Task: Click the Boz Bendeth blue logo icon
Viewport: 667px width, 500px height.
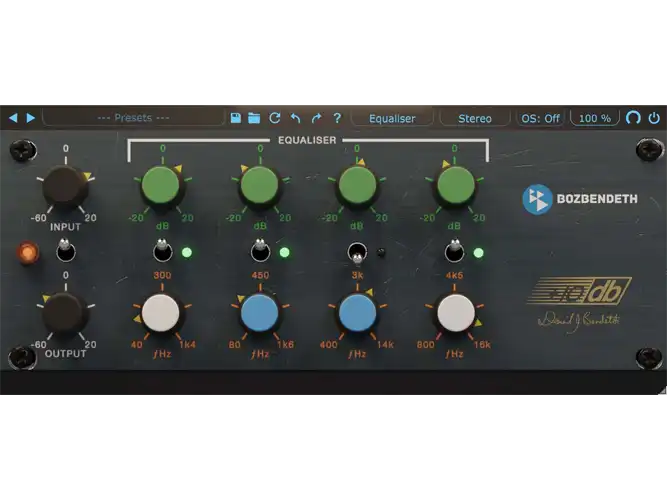Action: tap(538, 199)
